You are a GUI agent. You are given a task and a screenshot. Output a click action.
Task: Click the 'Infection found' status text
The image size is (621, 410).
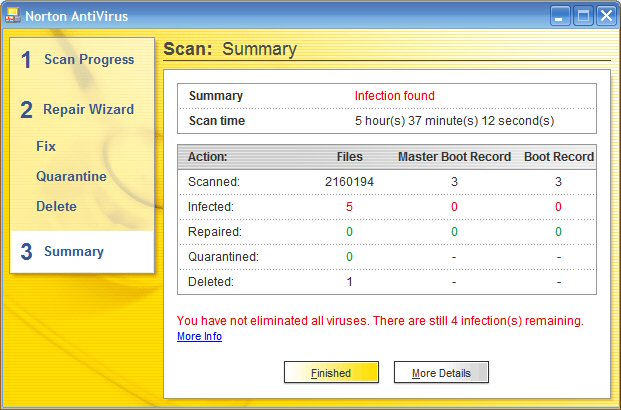click(394, 95)
